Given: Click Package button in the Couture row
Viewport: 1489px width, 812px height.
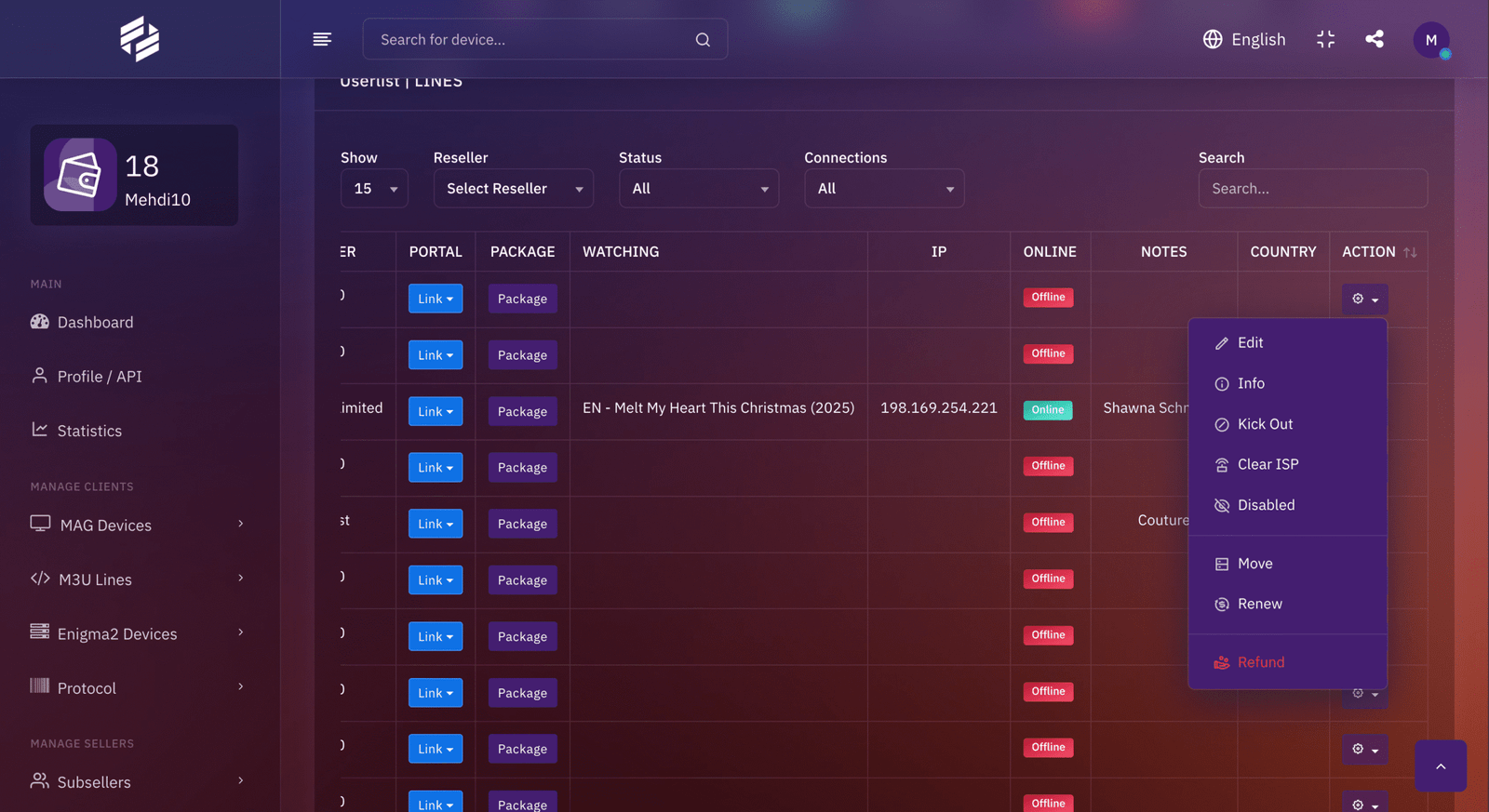Looking at the screenshot, I should tap(522, 524).
